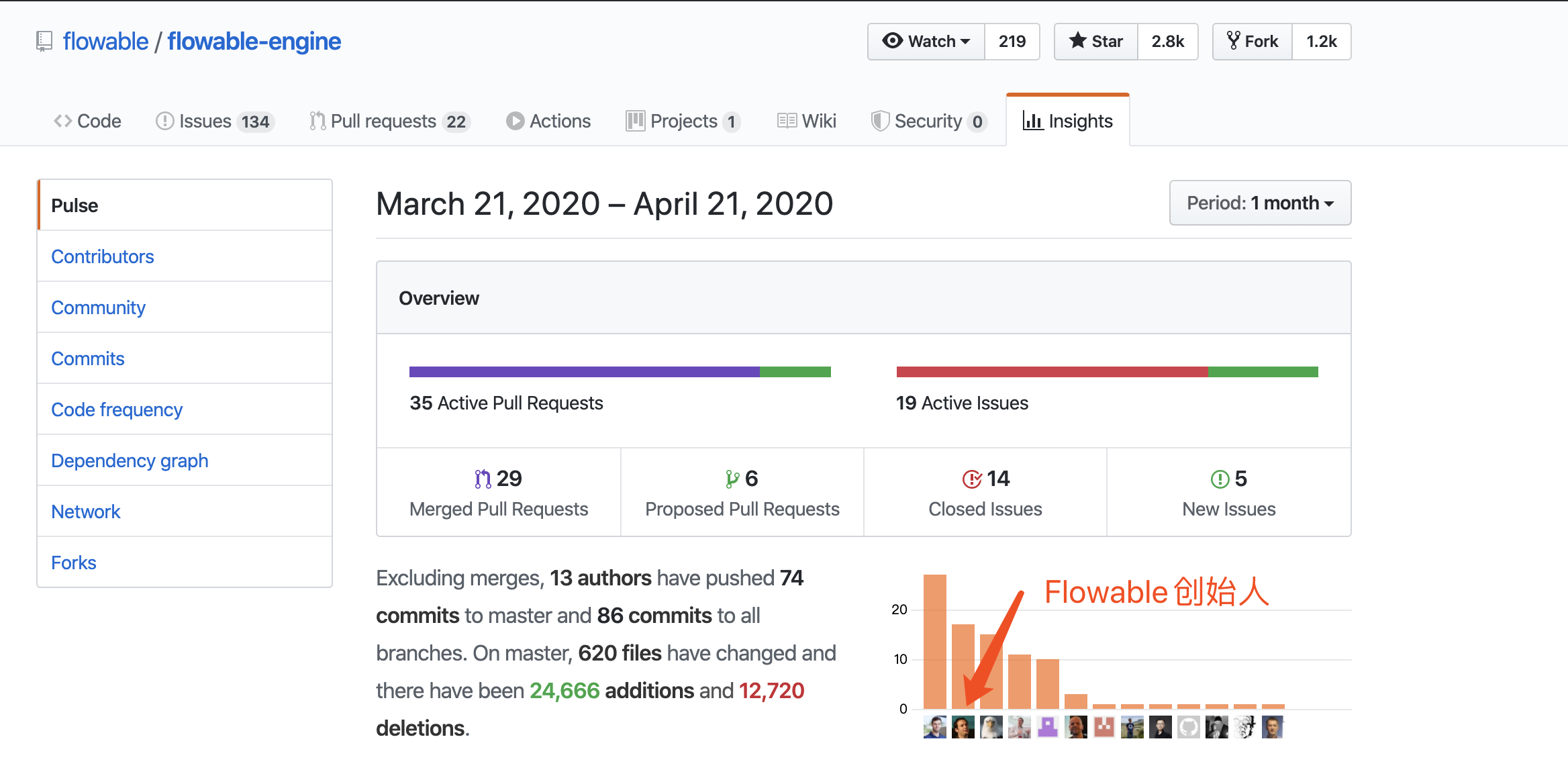Viewport: 1568px width, 776px height.
Task: Open Issues tab with 134 count
Action: (x=214, y=121)
